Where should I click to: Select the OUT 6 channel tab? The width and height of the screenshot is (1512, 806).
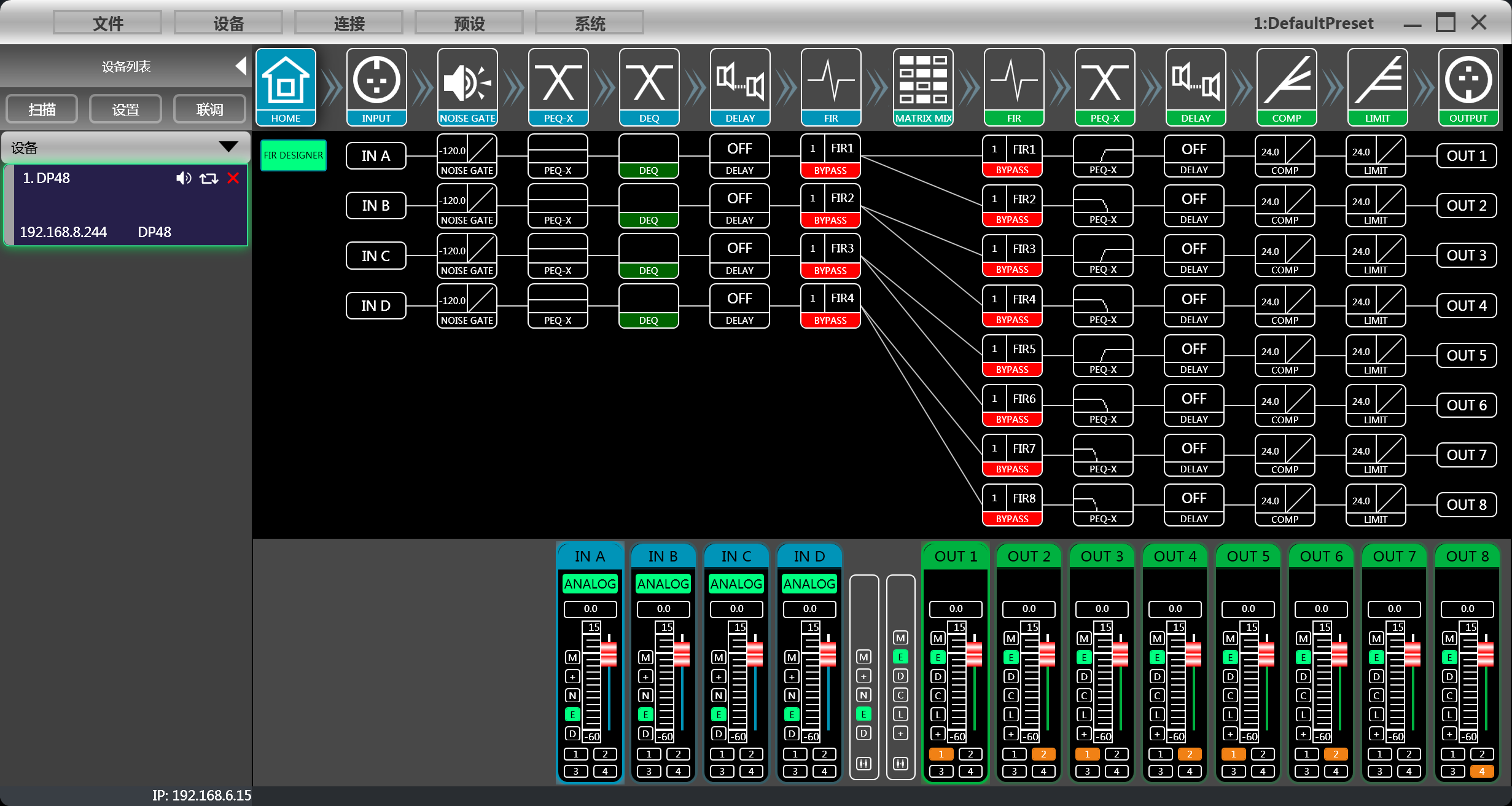pos(1321,556)
